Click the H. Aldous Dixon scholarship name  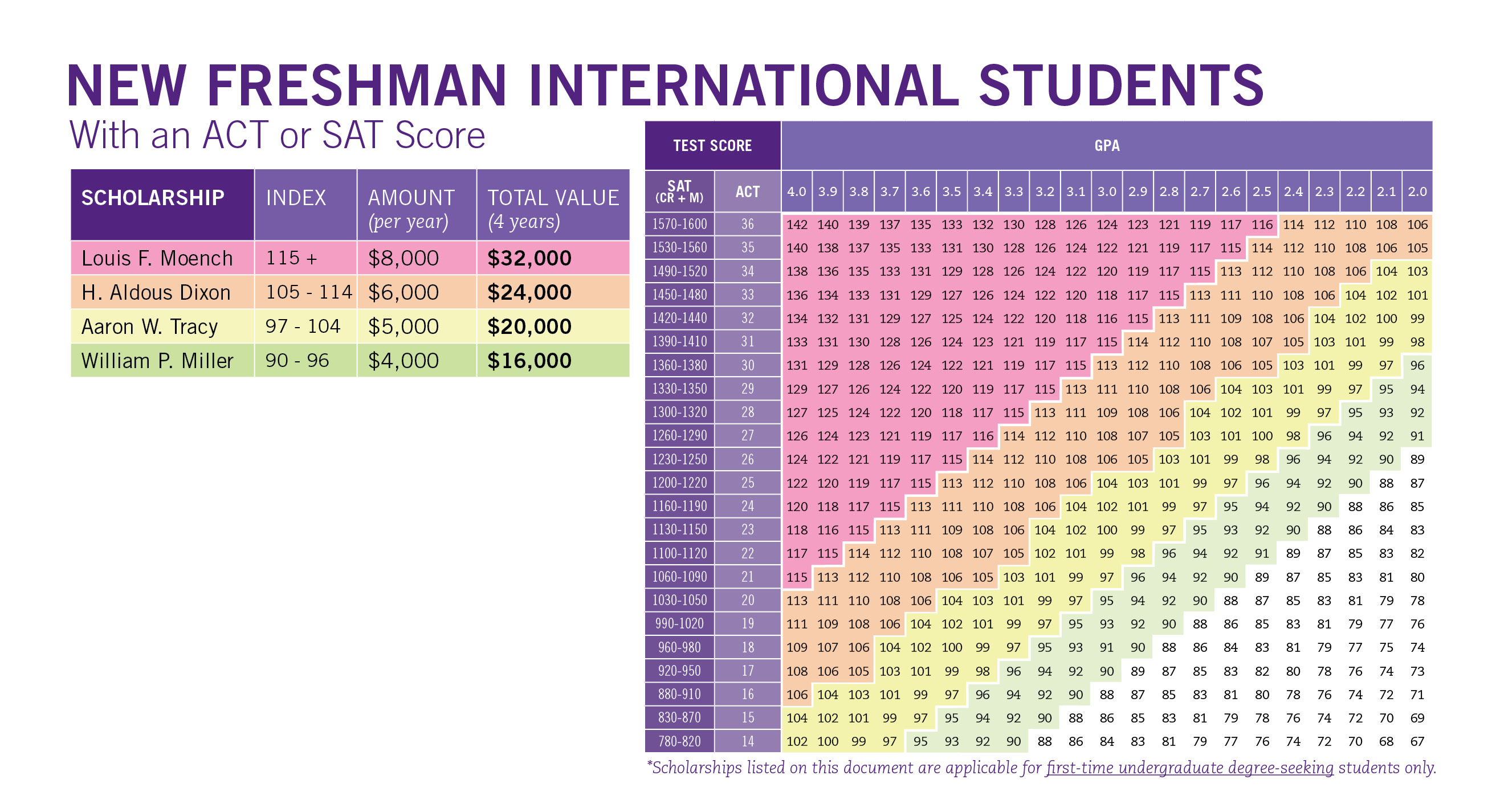pyautogui.click(x=156, y=292)
